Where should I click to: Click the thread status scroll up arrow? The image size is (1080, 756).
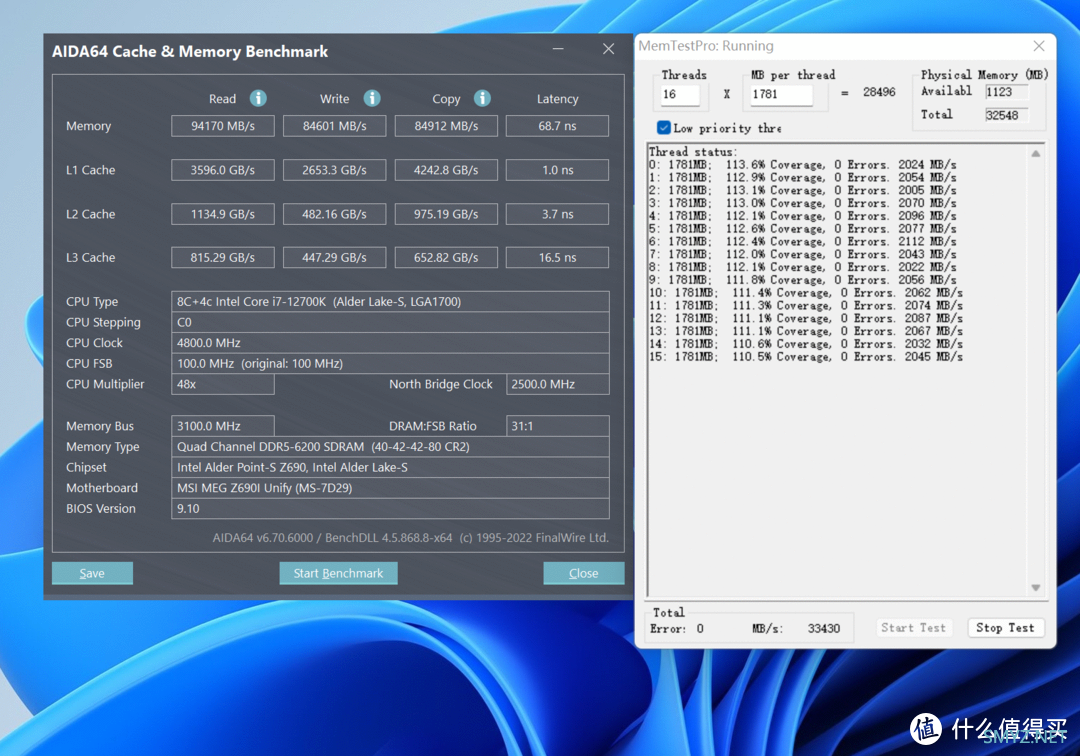1036,154
